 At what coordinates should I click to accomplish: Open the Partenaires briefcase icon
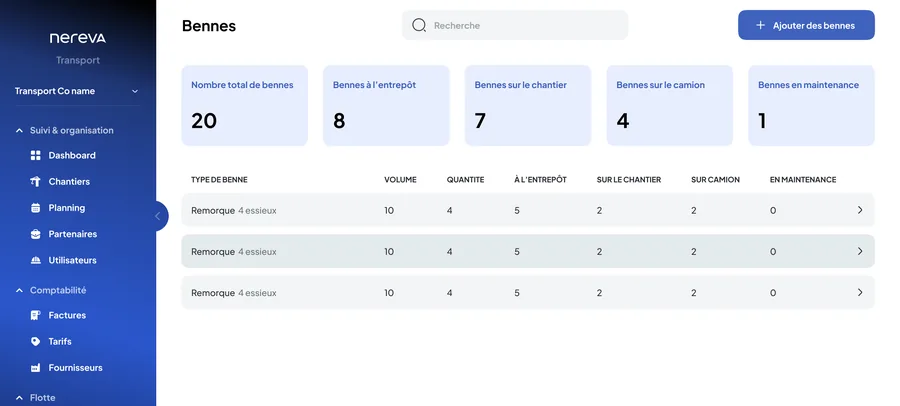(x=36, y=234)
